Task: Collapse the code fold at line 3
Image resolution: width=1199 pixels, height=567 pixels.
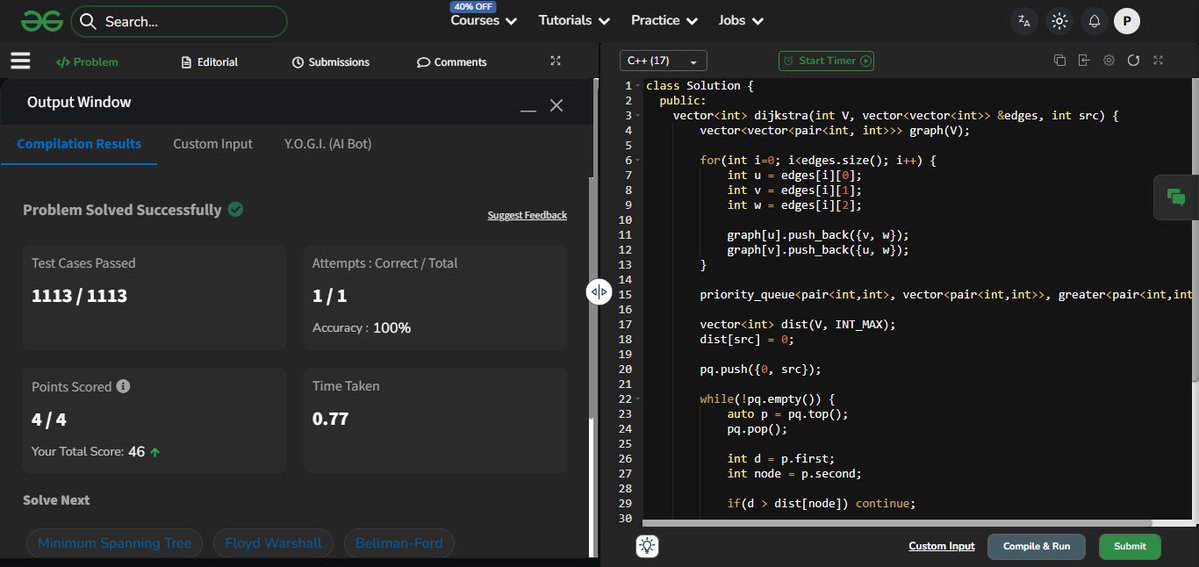Action: tap(638, 116)
